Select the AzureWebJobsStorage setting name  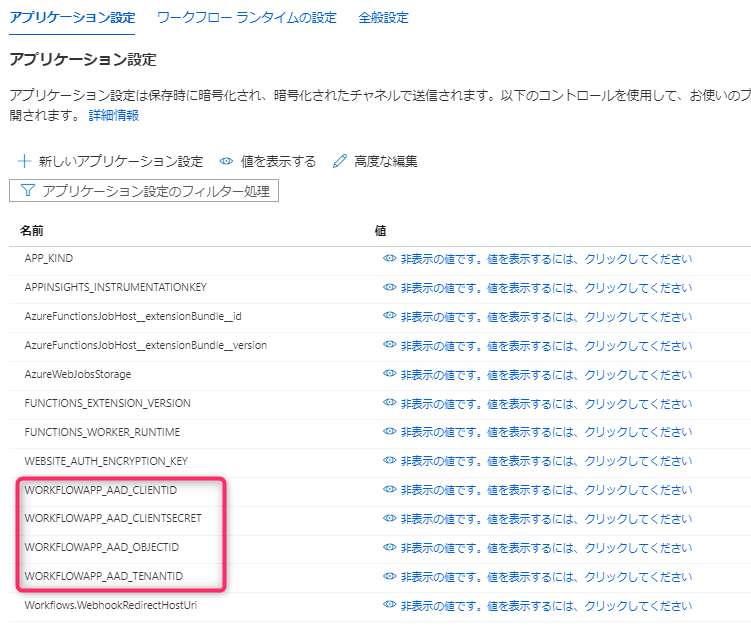(x=78, y=374)
